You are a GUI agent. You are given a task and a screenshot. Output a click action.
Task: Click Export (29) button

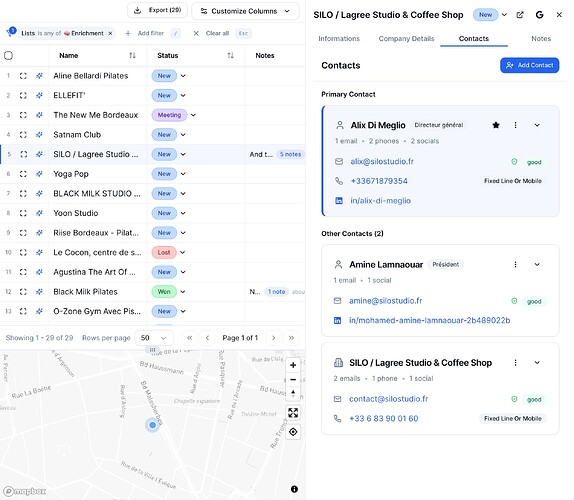[157, 10]
